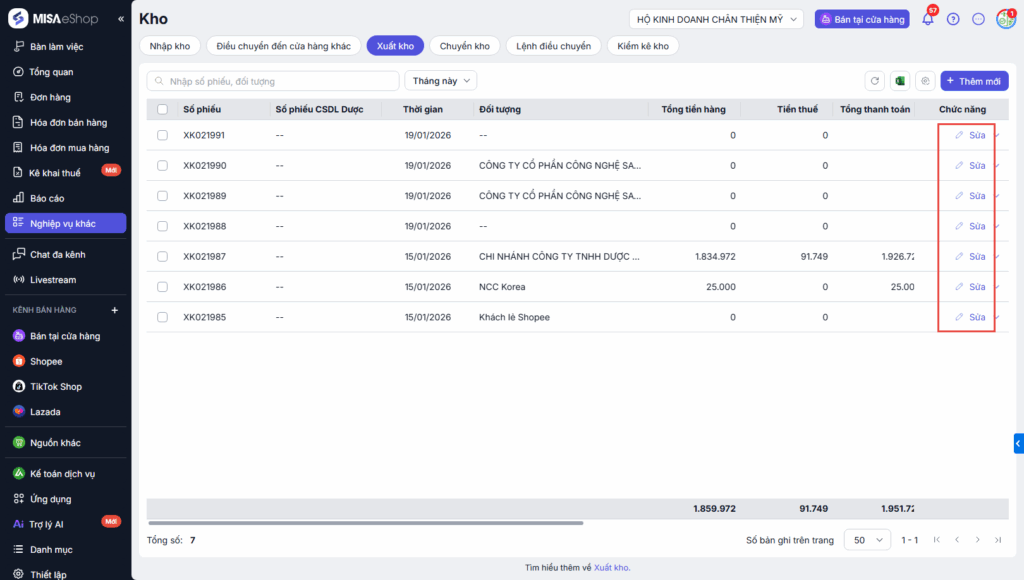Switch to the Nhập kho tab
The width and height of the screenshot is (1024, 580).
click(x=169, y=46)
